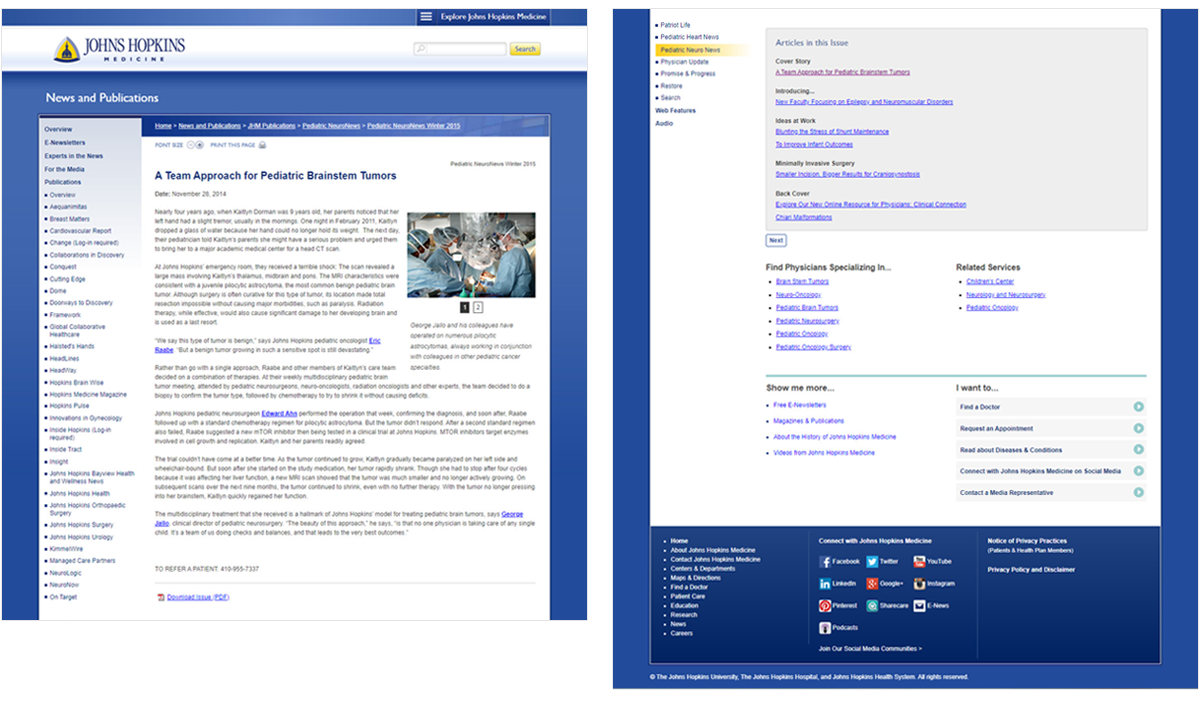
Task: Click arrow for Contact a Media Representative
Action: [1138, 493]
